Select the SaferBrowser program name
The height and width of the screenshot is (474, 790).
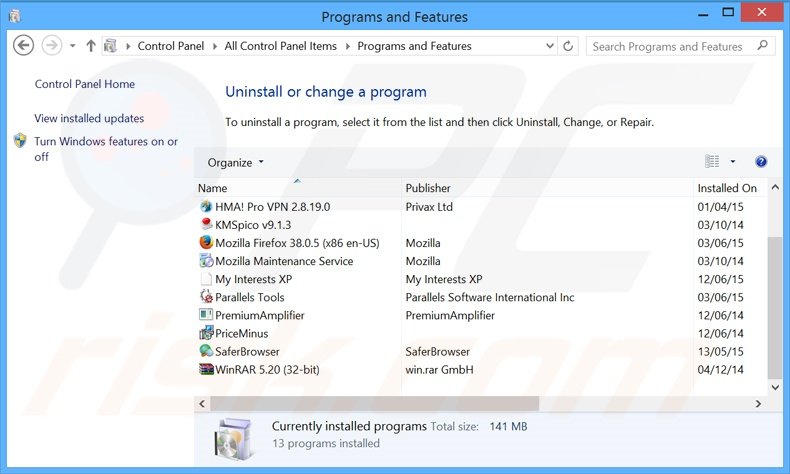coord(247,352)
